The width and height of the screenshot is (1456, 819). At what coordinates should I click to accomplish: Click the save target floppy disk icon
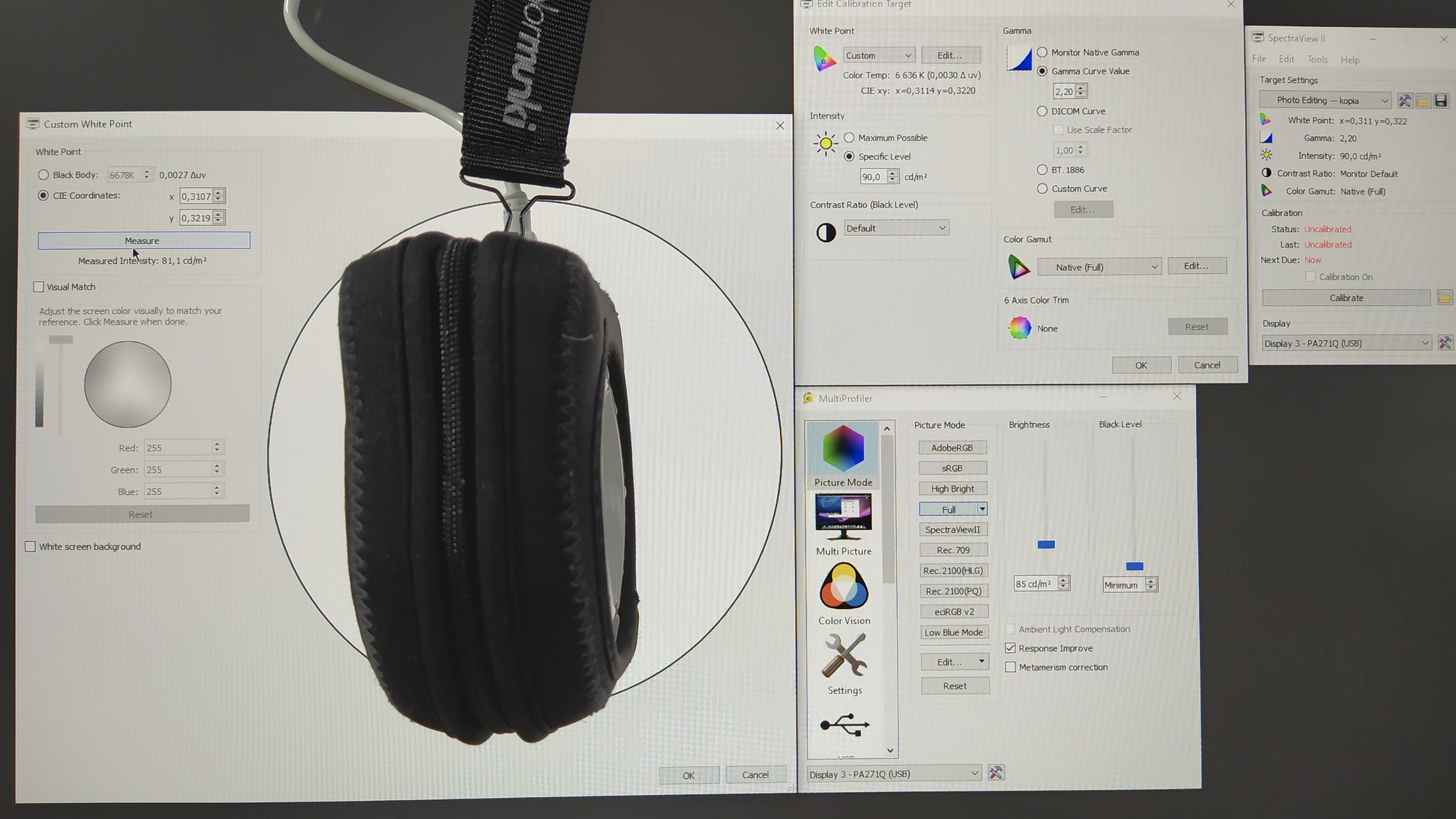[1441, 100]
